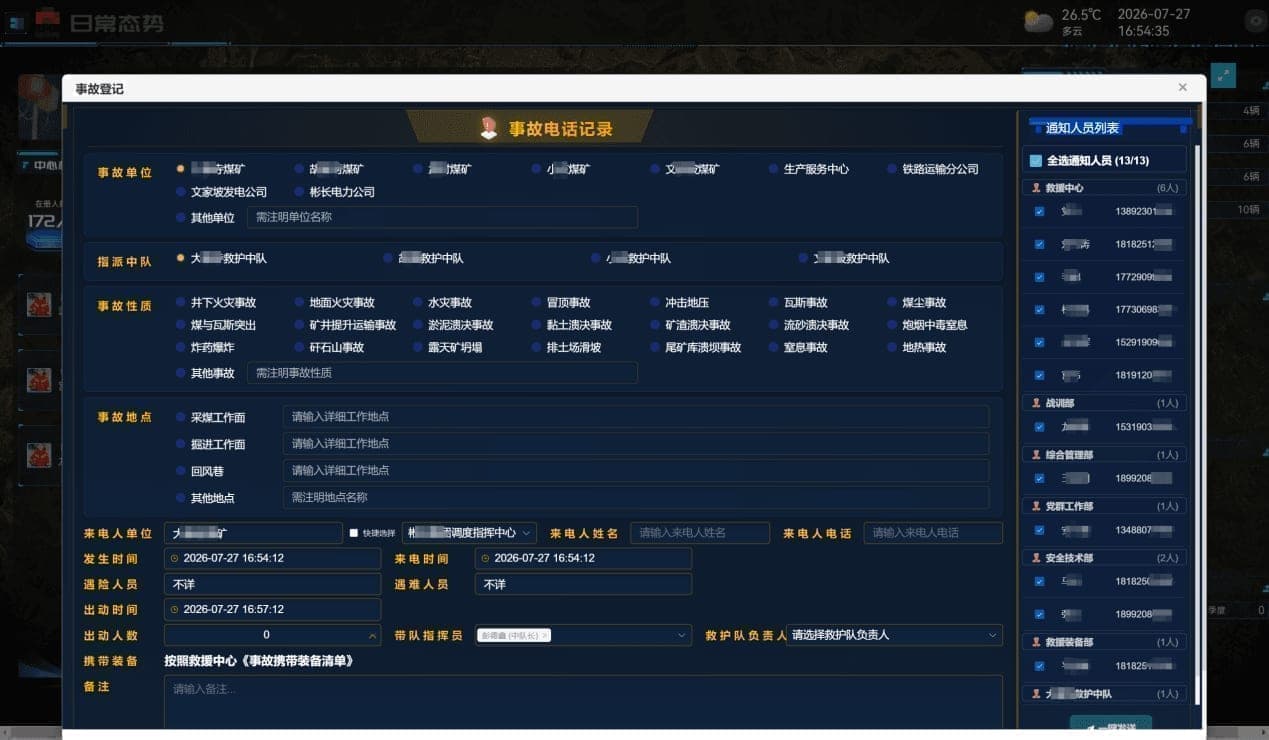This screenshot has width=1269, height=740.
Task: Select 铁路运输分公司 as accident unit
Action: [x=933, y=169]
